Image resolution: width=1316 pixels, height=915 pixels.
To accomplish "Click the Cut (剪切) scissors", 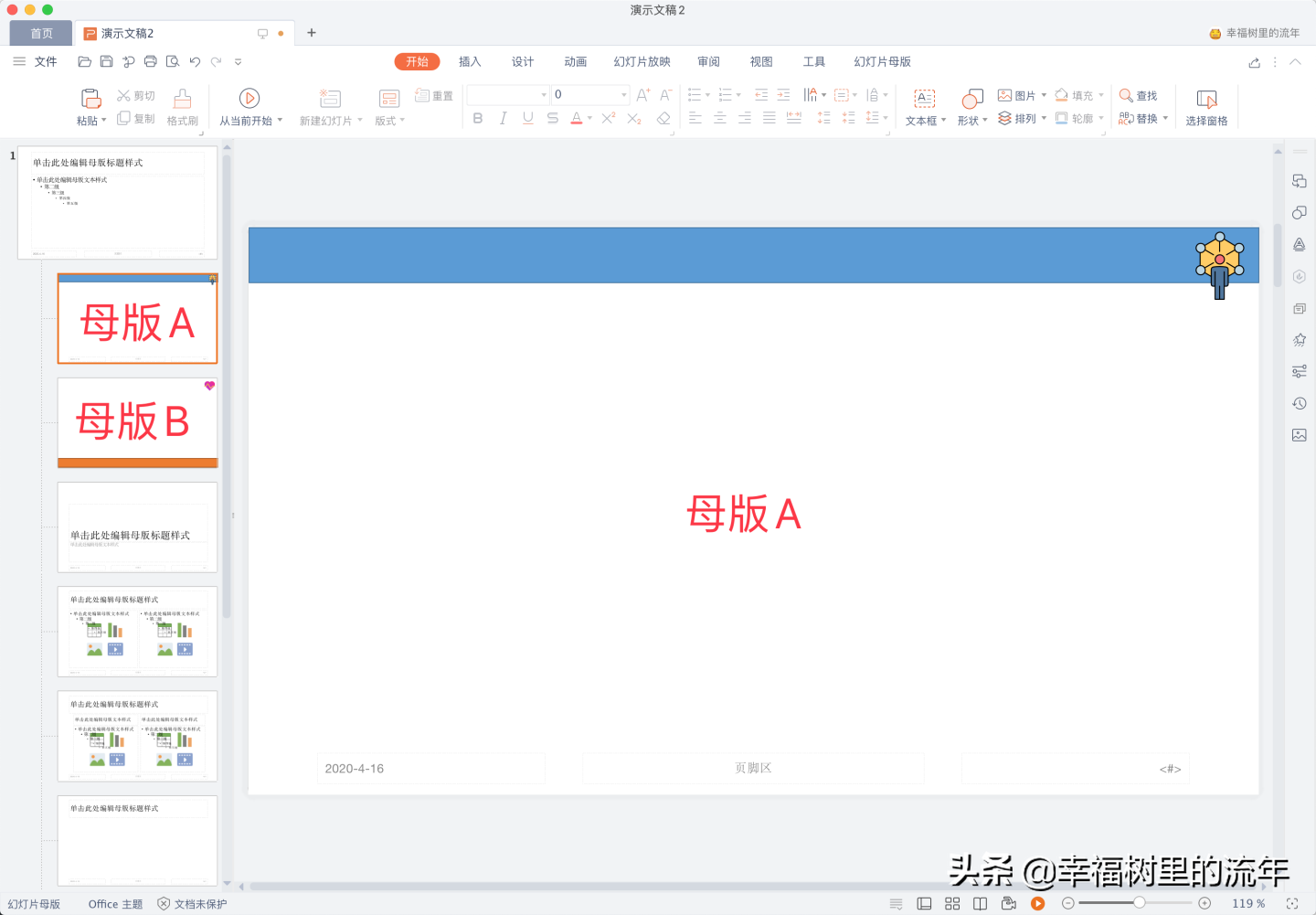I will coord(136,96).
